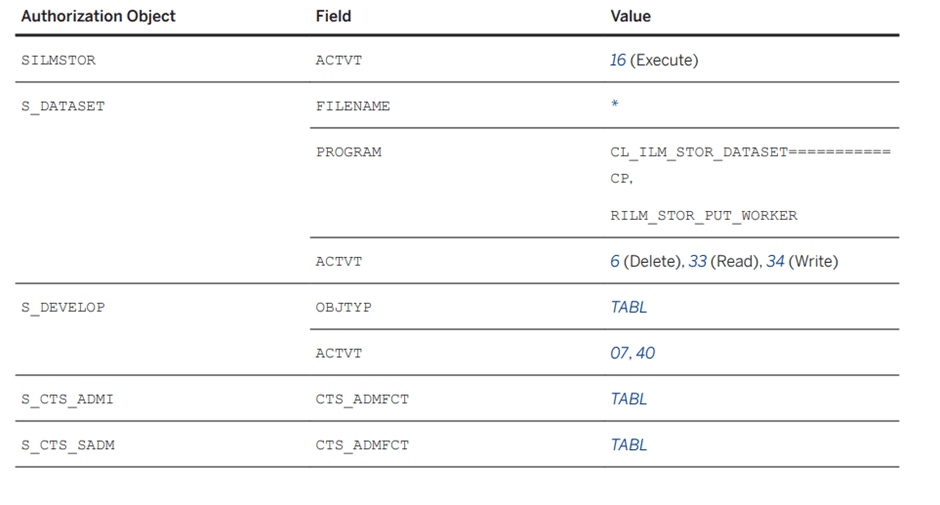Click the Field column header

tap(333, 16)
